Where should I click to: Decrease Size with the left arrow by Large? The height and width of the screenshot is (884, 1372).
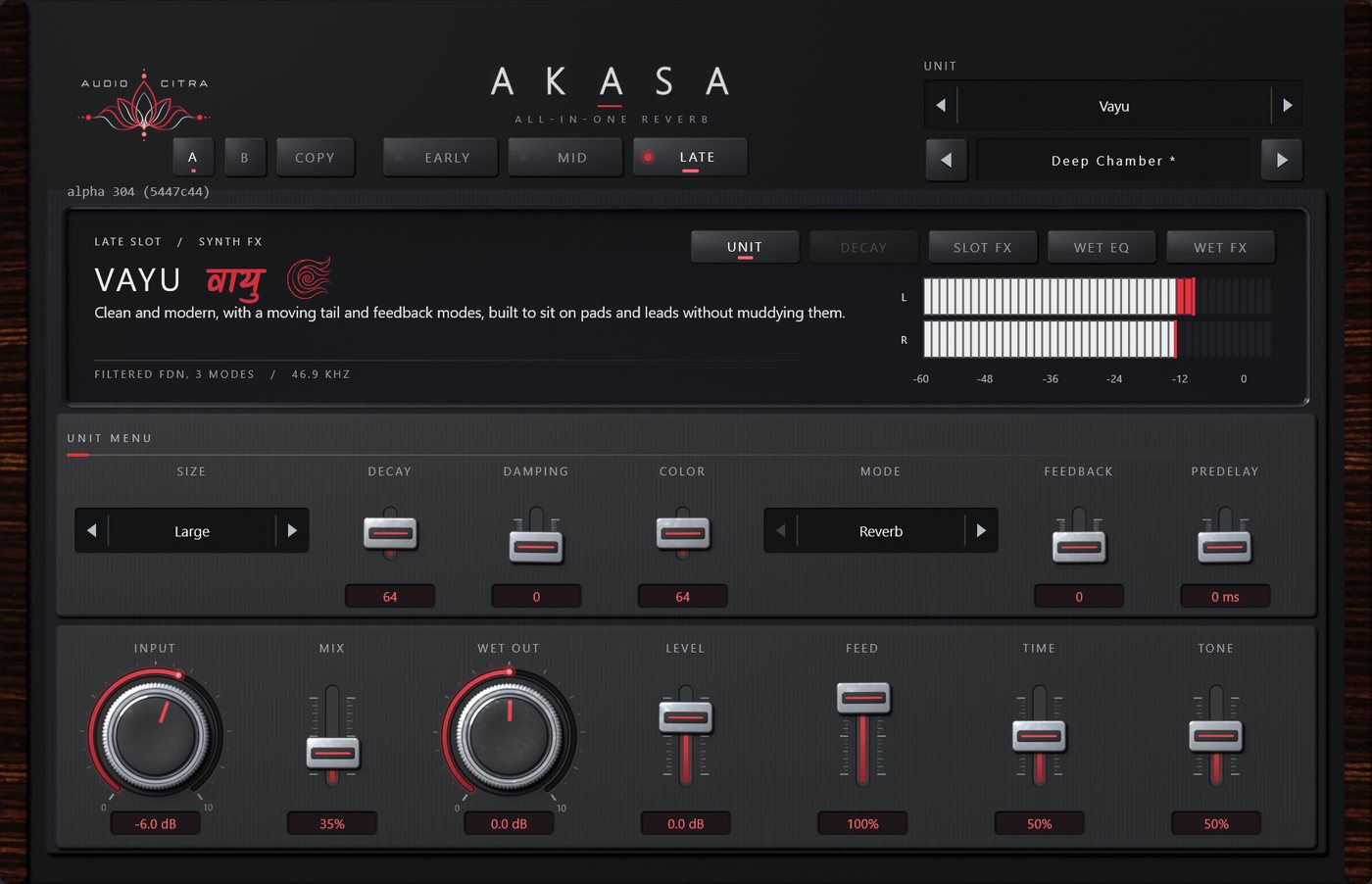91,531
